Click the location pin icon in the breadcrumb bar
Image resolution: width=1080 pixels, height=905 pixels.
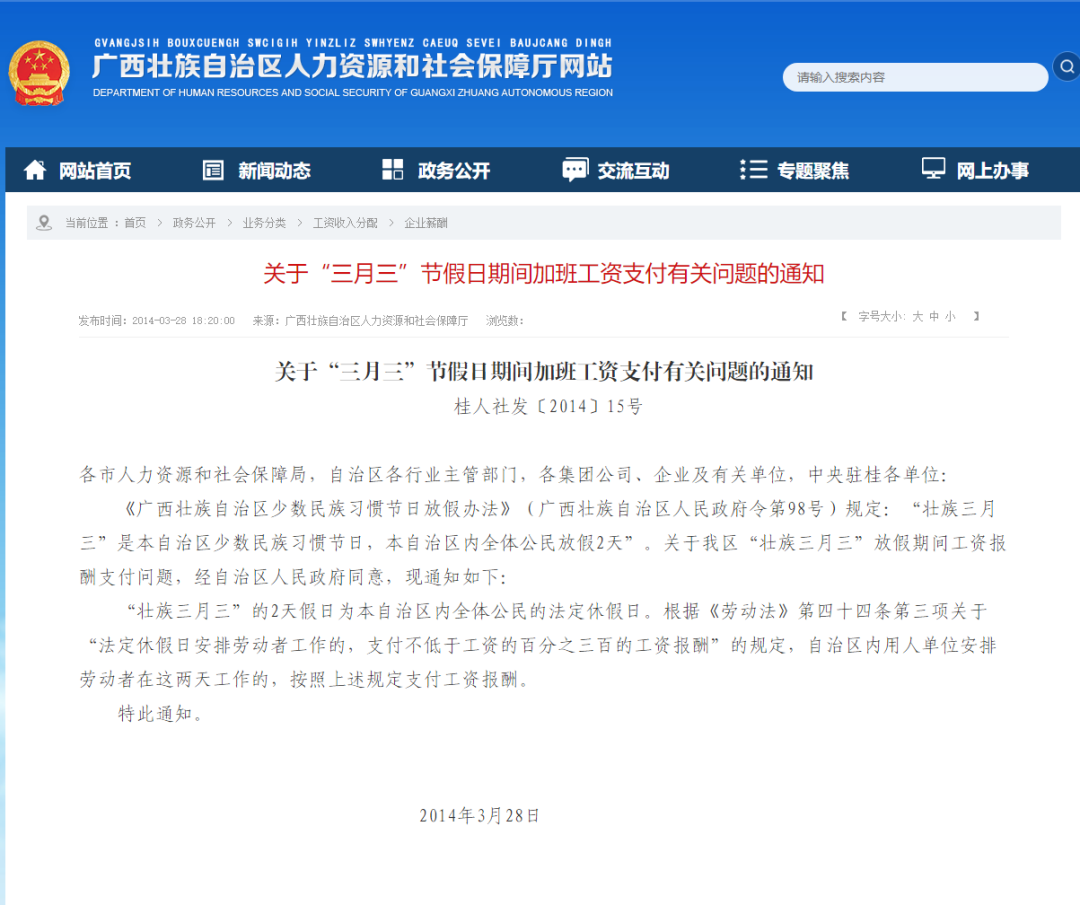coord(42,222)
